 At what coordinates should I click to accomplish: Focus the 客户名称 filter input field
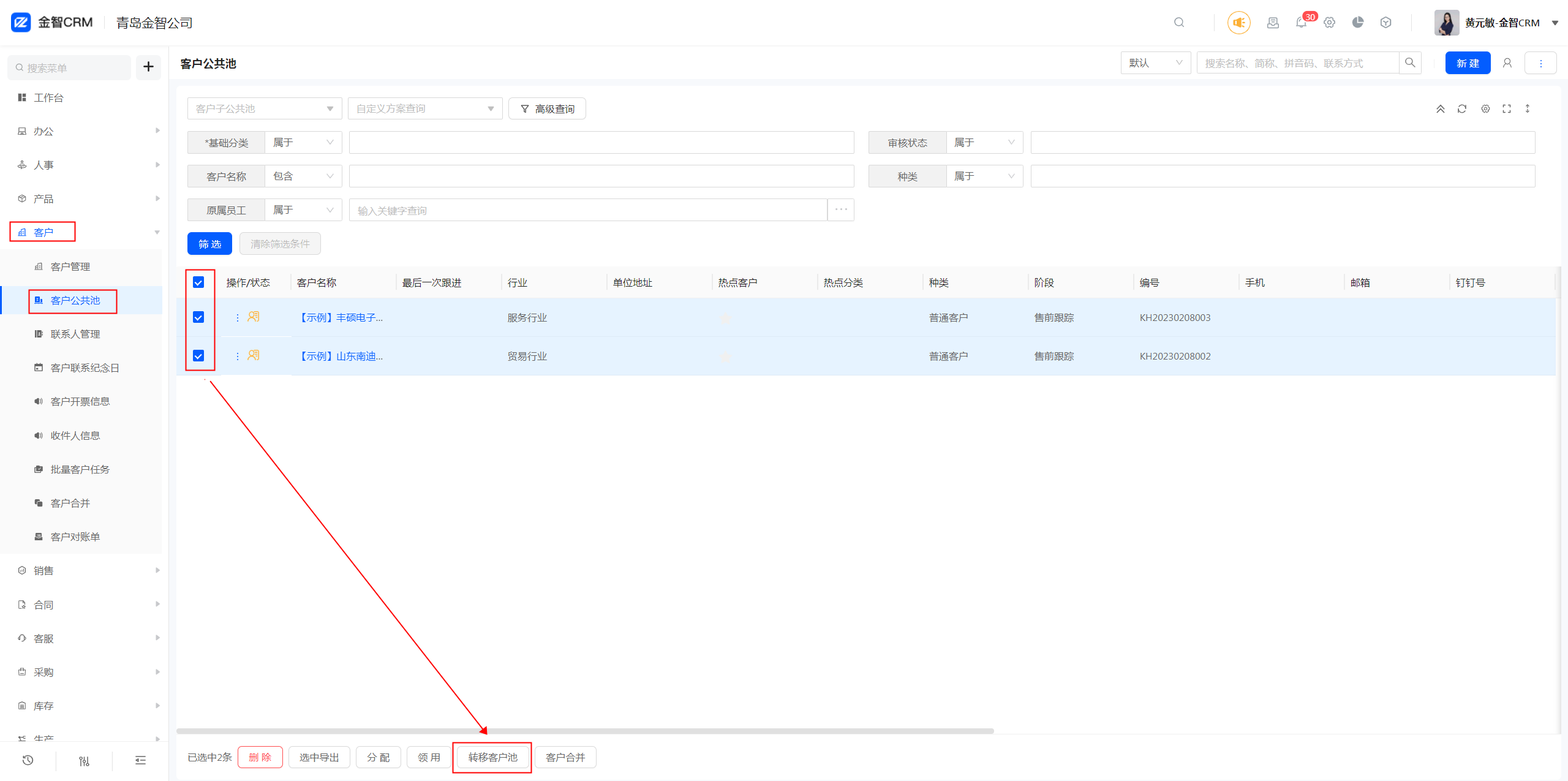[601, 176]
